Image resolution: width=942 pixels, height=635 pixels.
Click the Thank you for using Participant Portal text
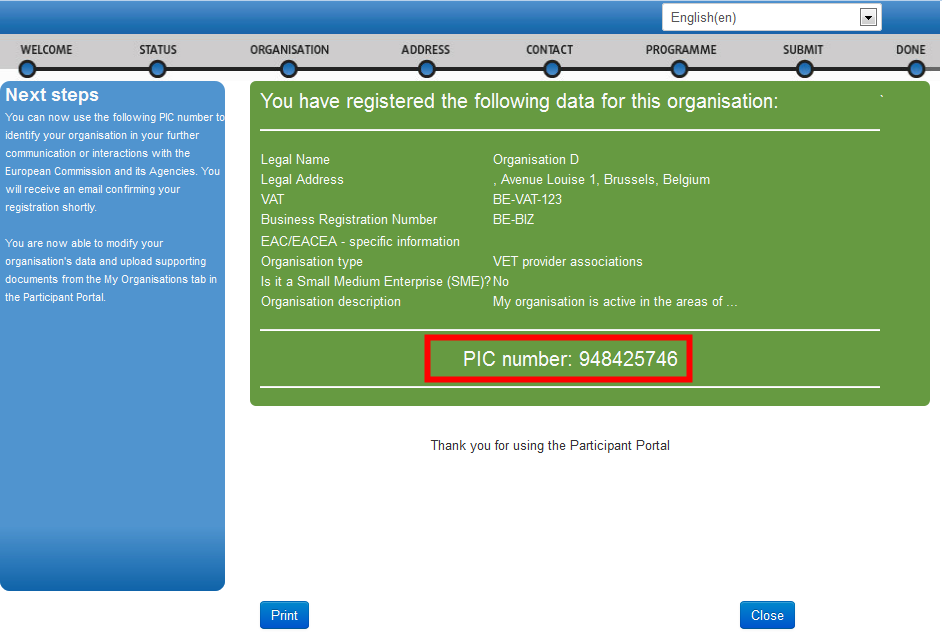click(x=550, y=445)
